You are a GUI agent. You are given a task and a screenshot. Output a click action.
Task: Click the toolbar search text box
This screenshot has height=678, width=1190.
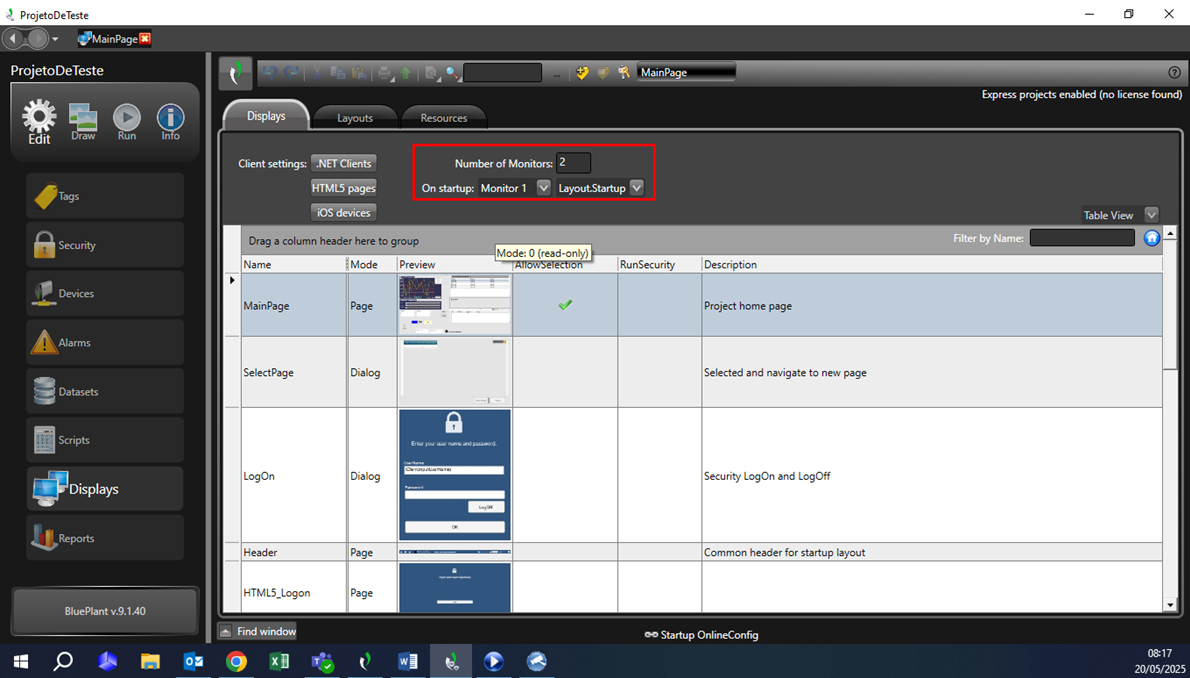pos(502,73)
